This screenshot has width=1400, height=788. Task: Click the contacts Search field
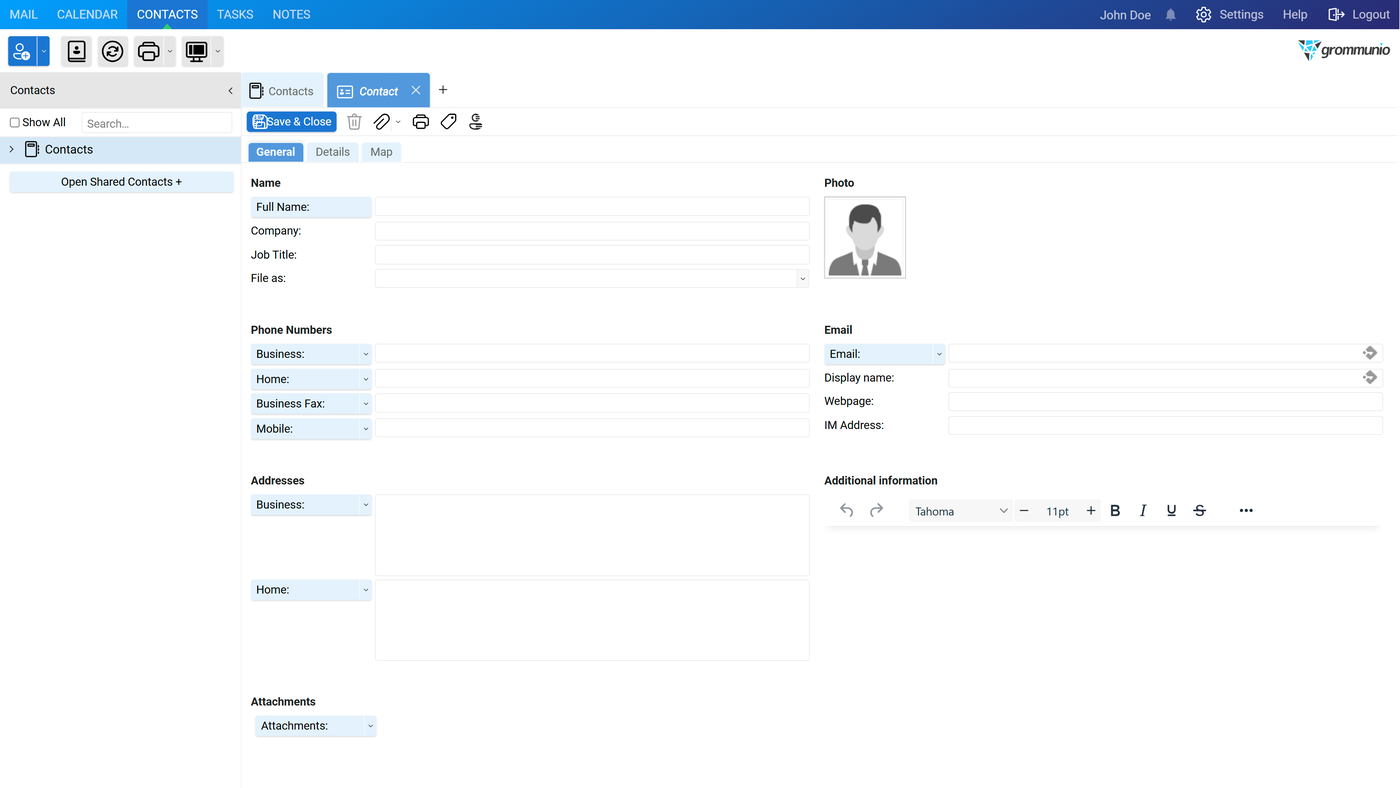coord(157,123)
